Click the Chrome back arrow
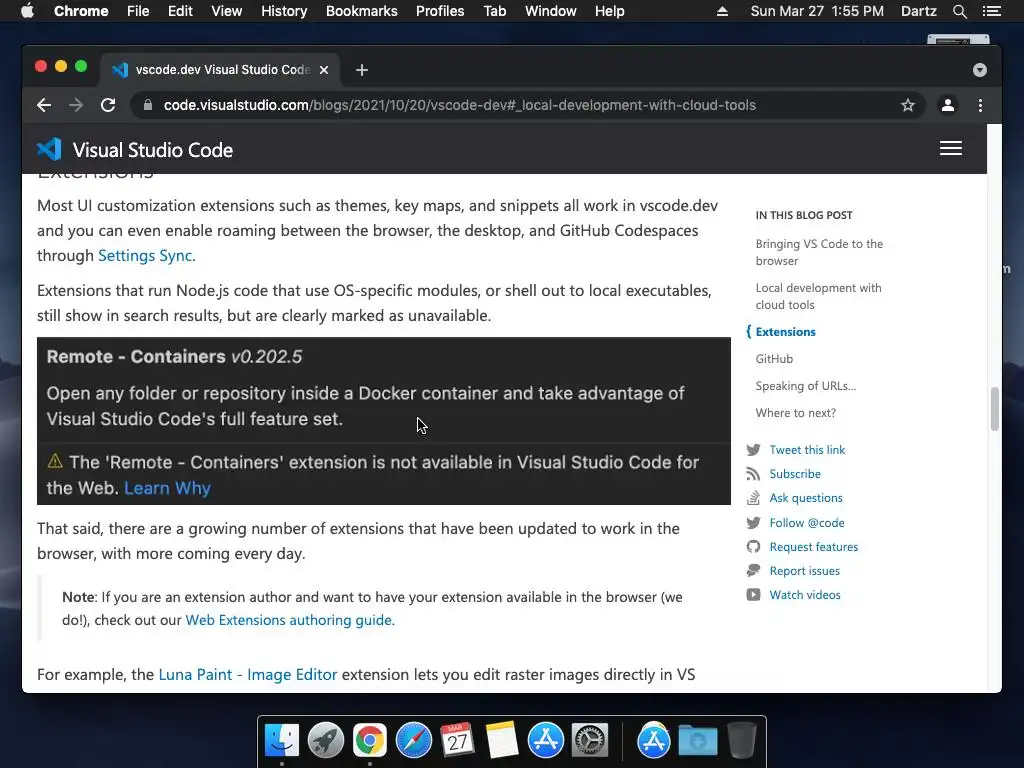 [x=44, y=105]
